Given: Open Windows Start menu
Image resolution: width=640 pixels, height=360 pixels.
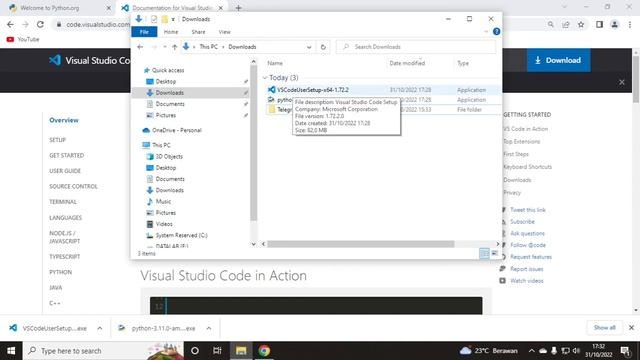Looking at the screenshot, I should click(x=11, y=351).
